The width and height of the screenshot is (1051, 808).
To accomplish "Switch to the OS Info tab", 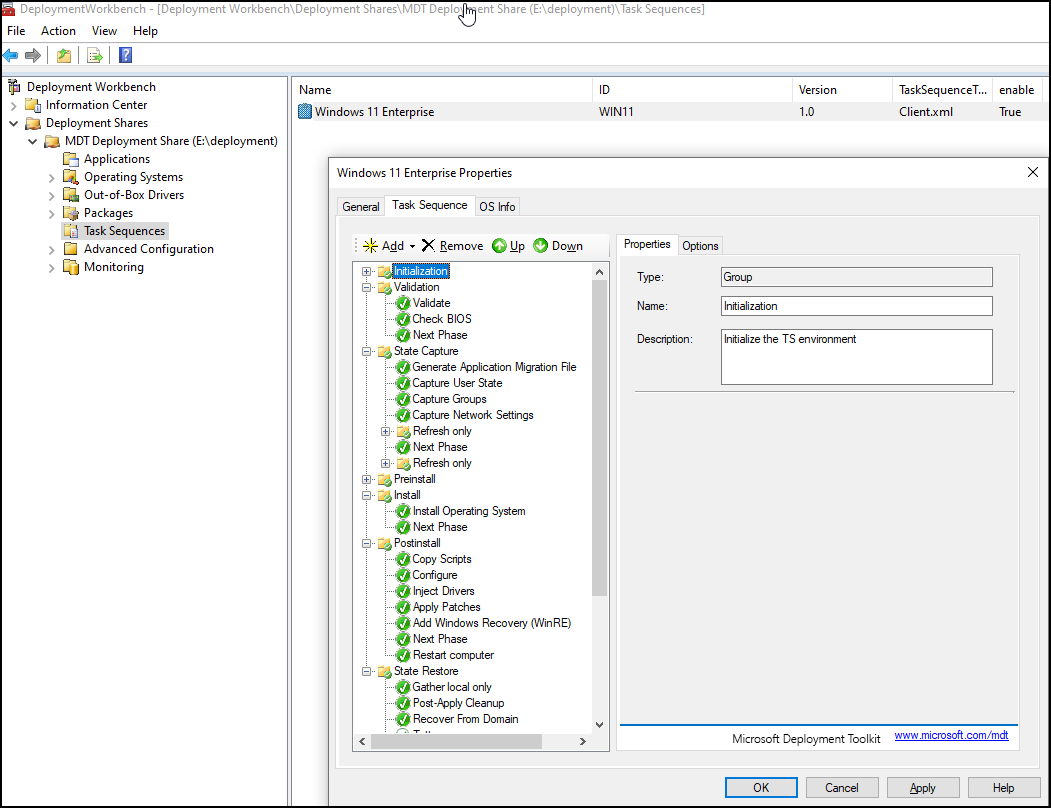I will [497, 206].
